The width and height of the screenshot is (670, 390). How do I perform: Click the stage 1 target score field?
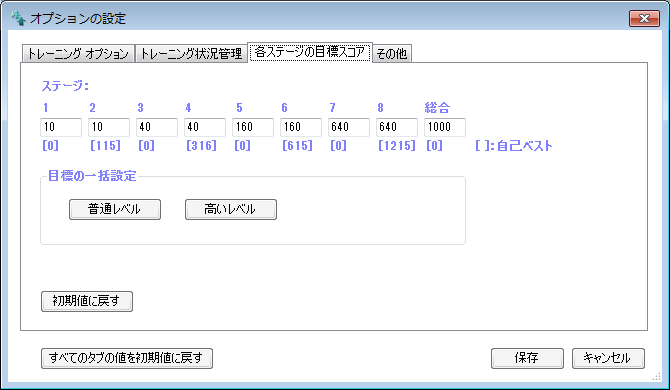[61, 127]
